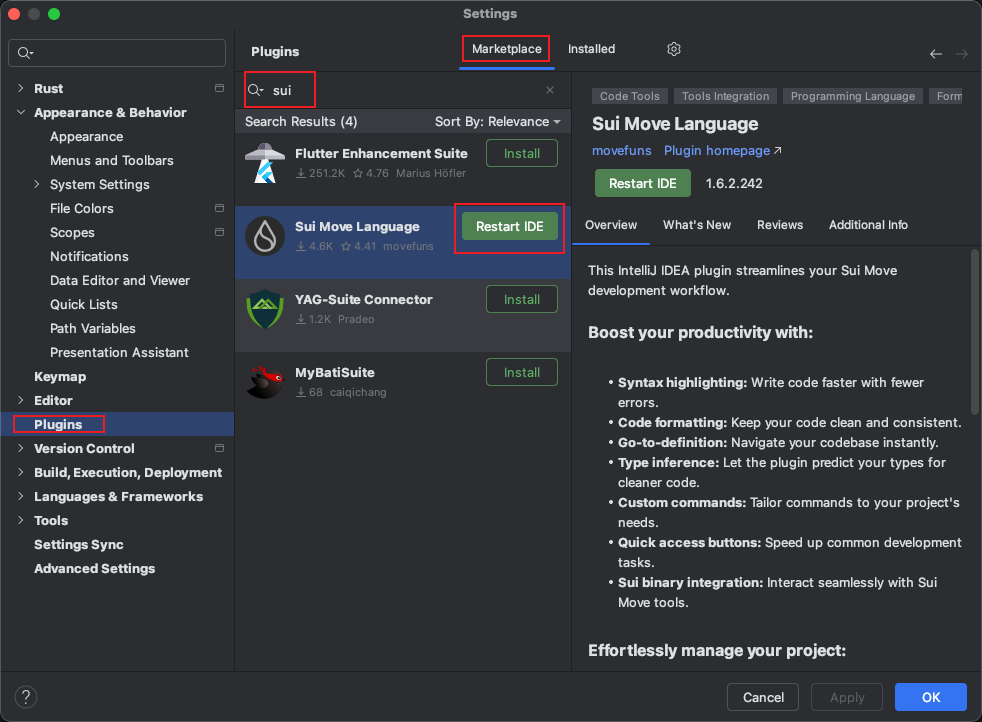The height and width of the screenshot is (722, 982).
Task: Expand the System Settings node
Action: point(36,184)
